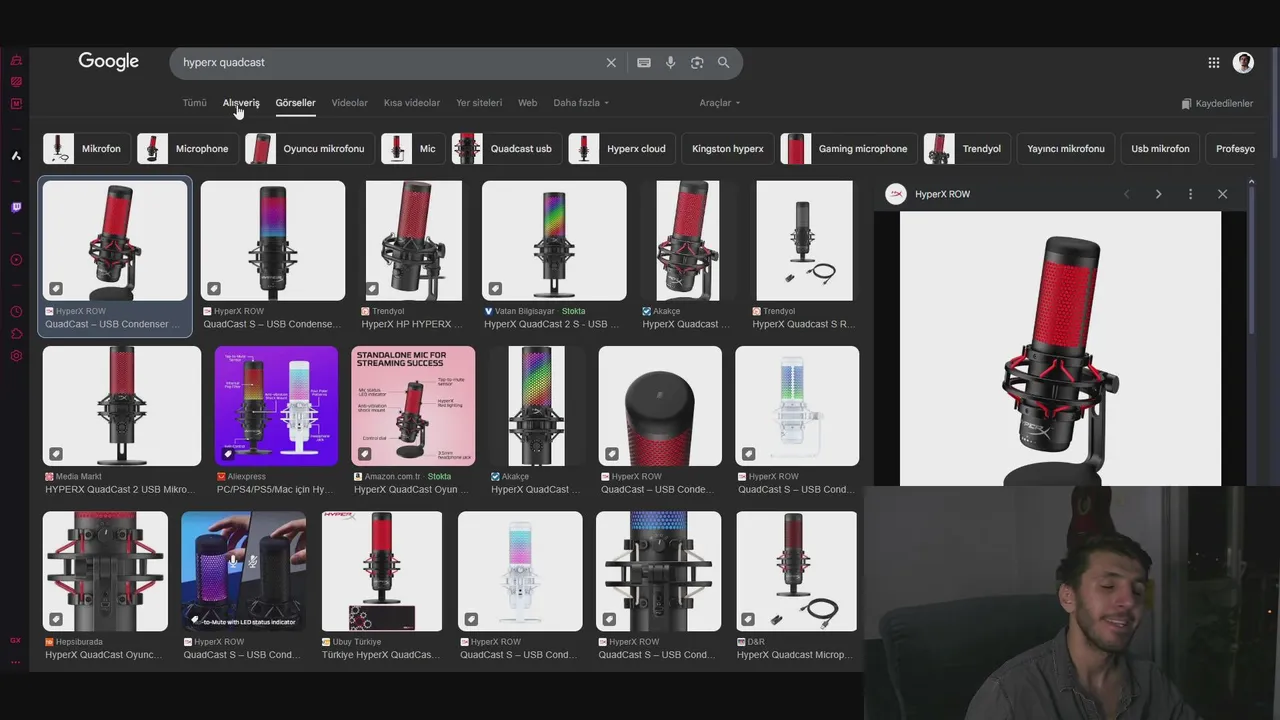Screen dimensions: 1280x720
Task: Open the Amazon.com.tr standalone mic thumbnail
Action: (x=413, y=406)
